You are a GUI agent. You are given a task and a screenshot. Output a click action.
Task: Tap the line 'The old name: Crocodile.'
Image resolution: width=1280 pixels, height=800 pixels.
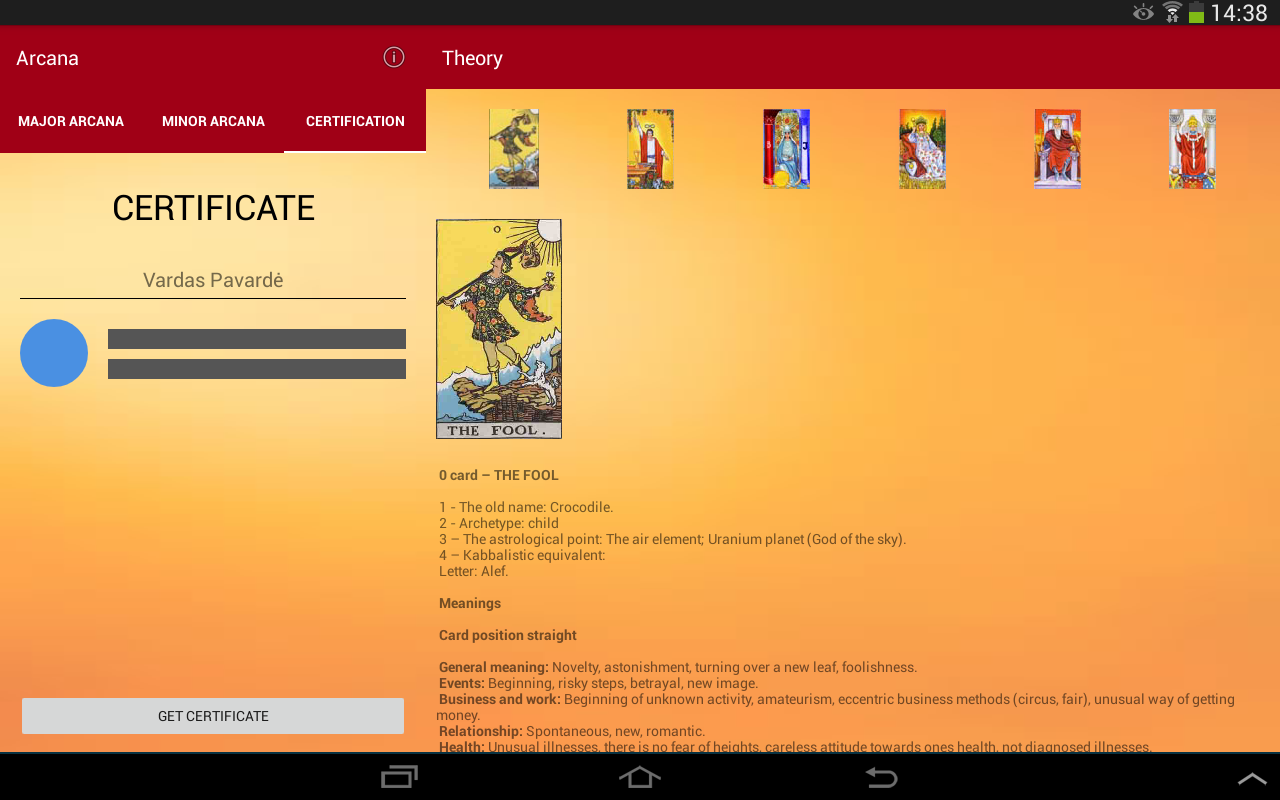pos(526,507)
